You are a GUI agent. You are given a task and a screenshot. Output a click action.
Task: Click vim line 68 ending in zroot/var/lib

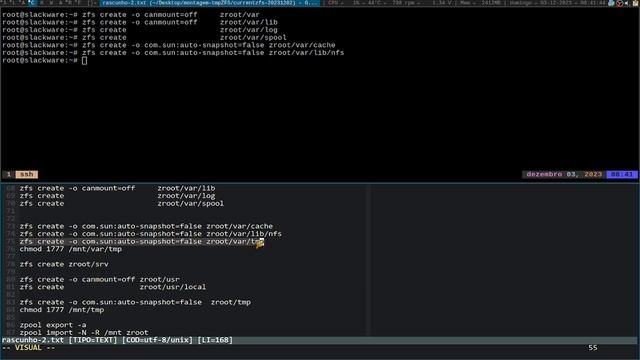[x=117, y=188]
